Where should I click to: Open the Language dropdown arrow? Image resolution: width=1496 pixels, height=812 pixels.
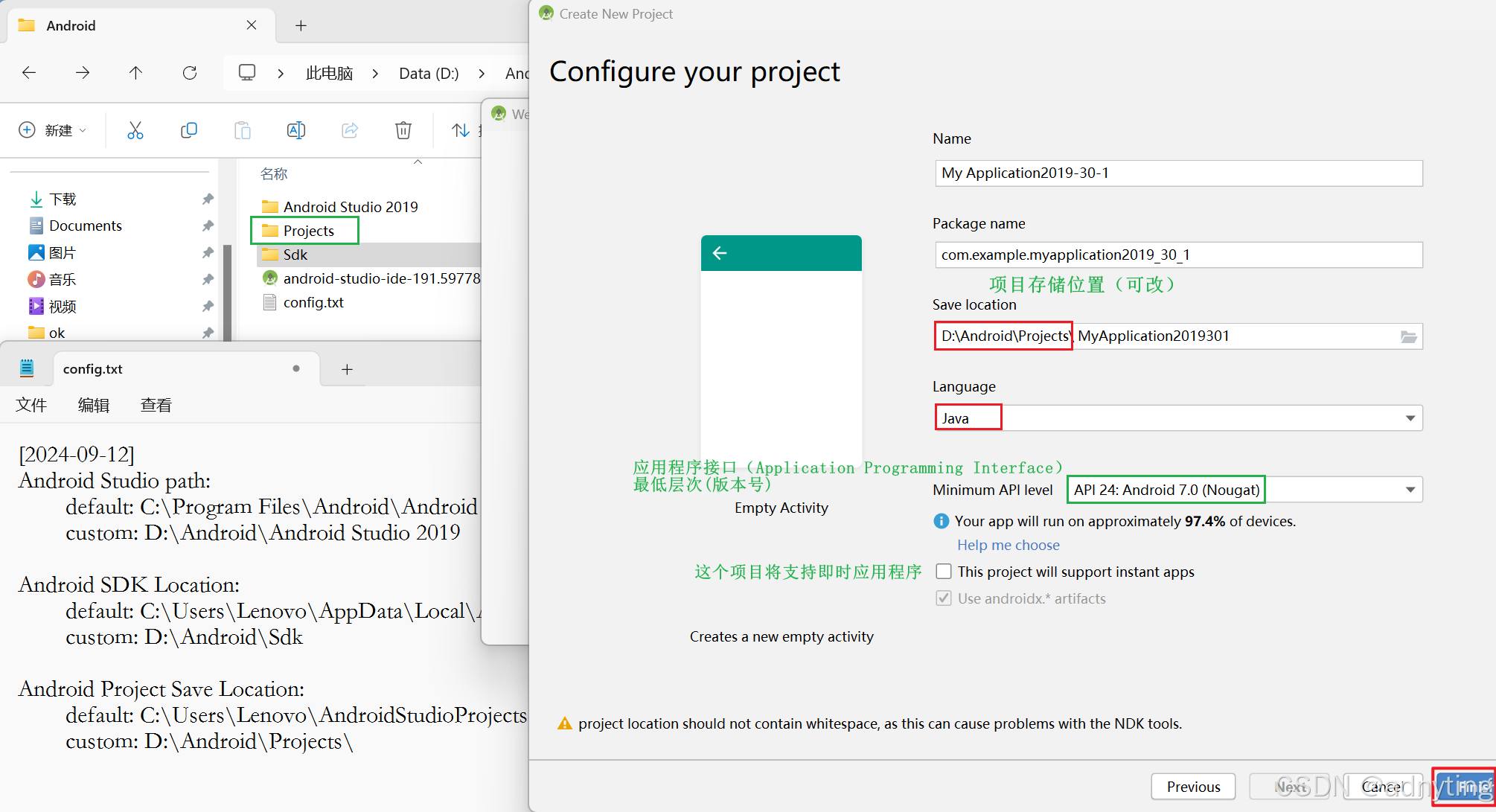[1410, 418]
